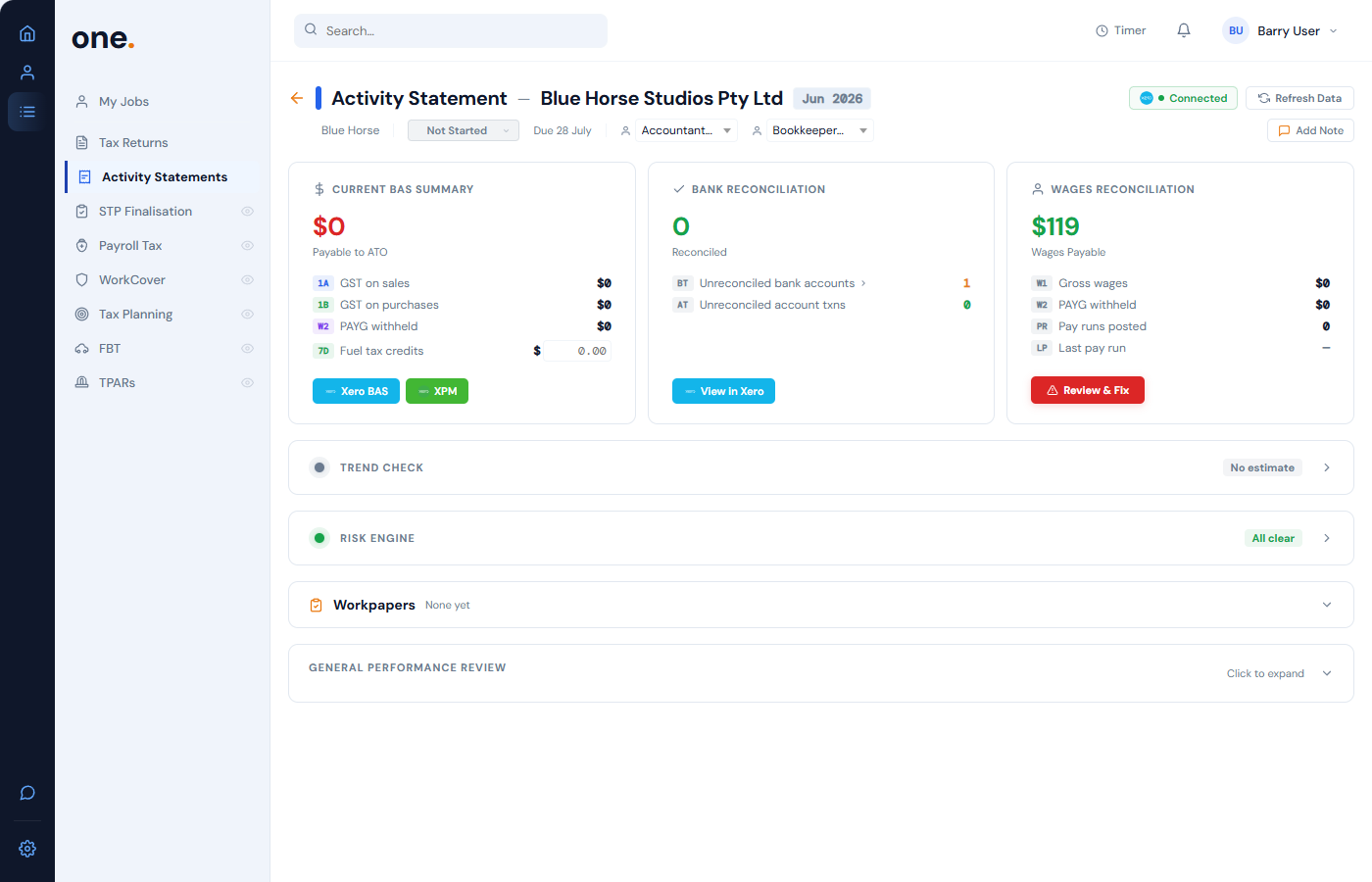Click the Trend Check grey status dot

[x=319, y=467]
